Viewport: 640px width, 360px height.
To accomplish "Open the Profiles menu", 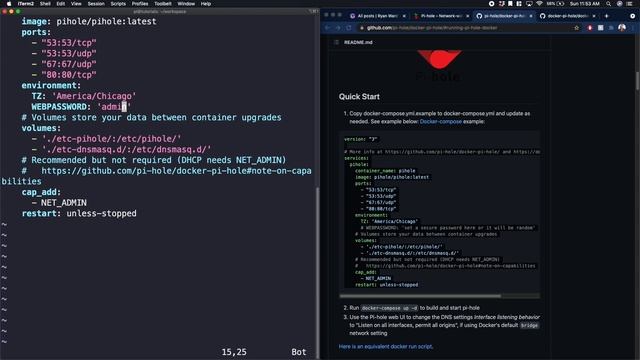I will [x=140, y=4].
